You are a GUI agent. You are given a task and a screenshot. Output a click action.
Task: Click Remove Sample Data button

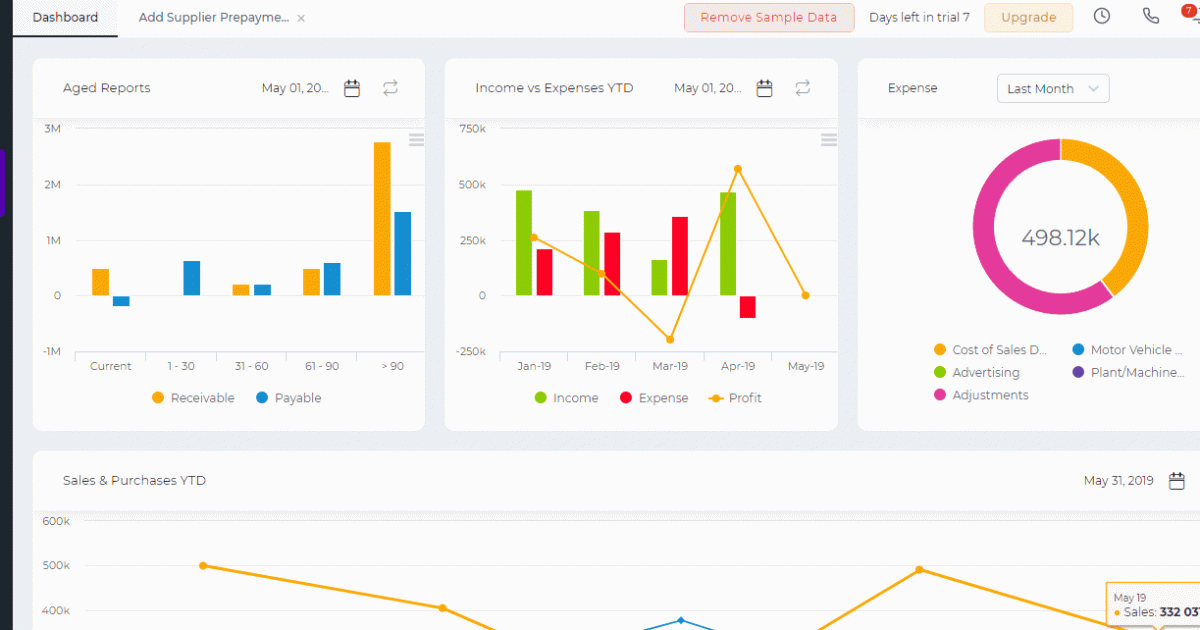coord(769,17)
